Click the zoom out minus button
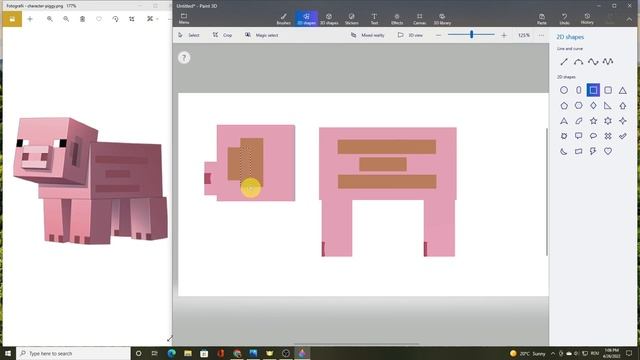This screenshot has height=360, width=640. click(438, 36)
